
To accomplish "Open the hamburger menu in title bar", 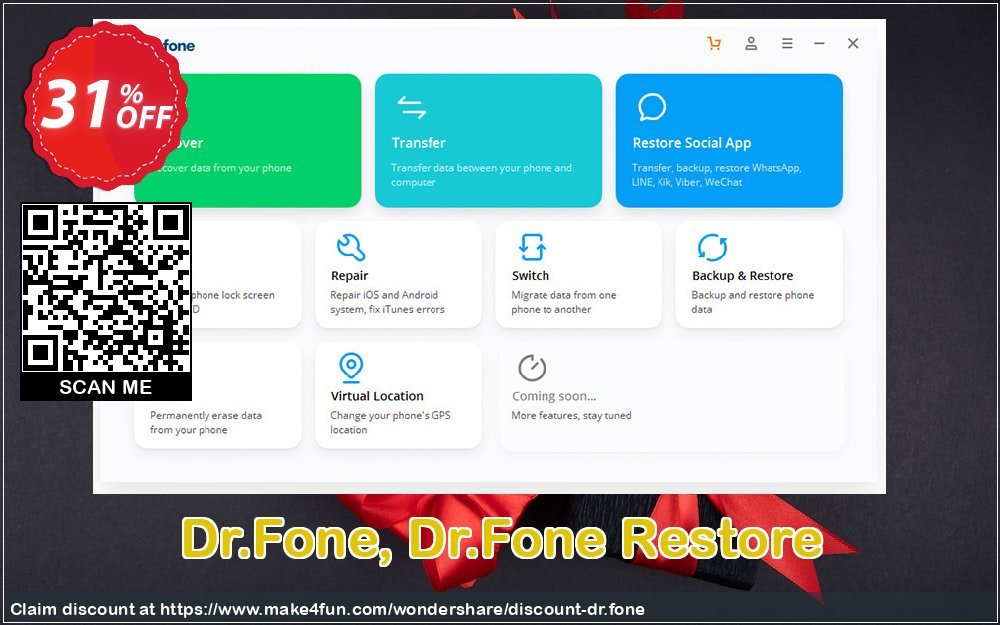I will [x=787, y=44].
